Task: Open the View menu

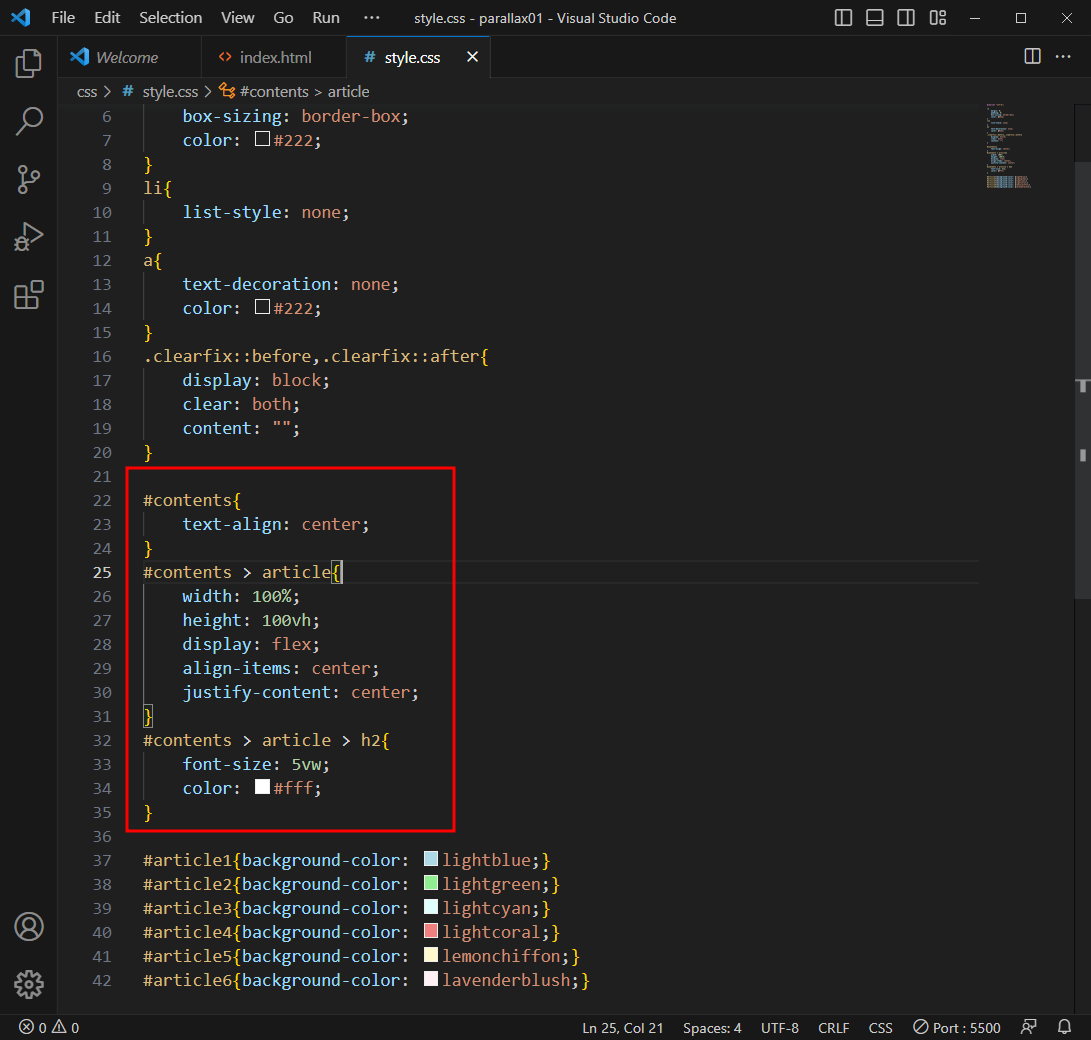Action: 237,17
